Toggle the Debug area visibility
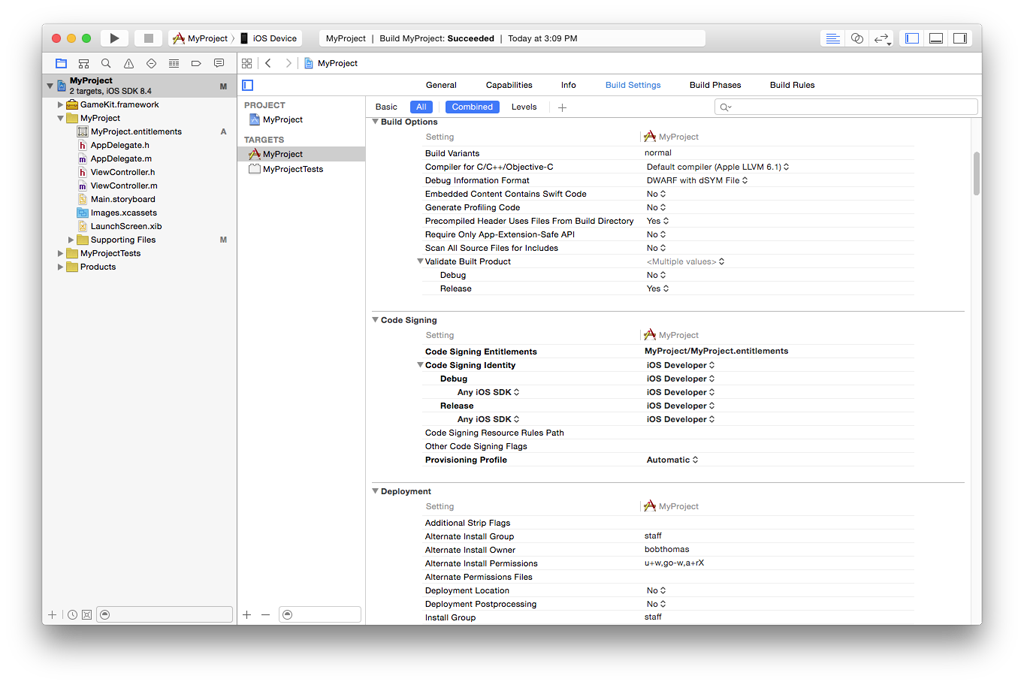 point(936,38)
